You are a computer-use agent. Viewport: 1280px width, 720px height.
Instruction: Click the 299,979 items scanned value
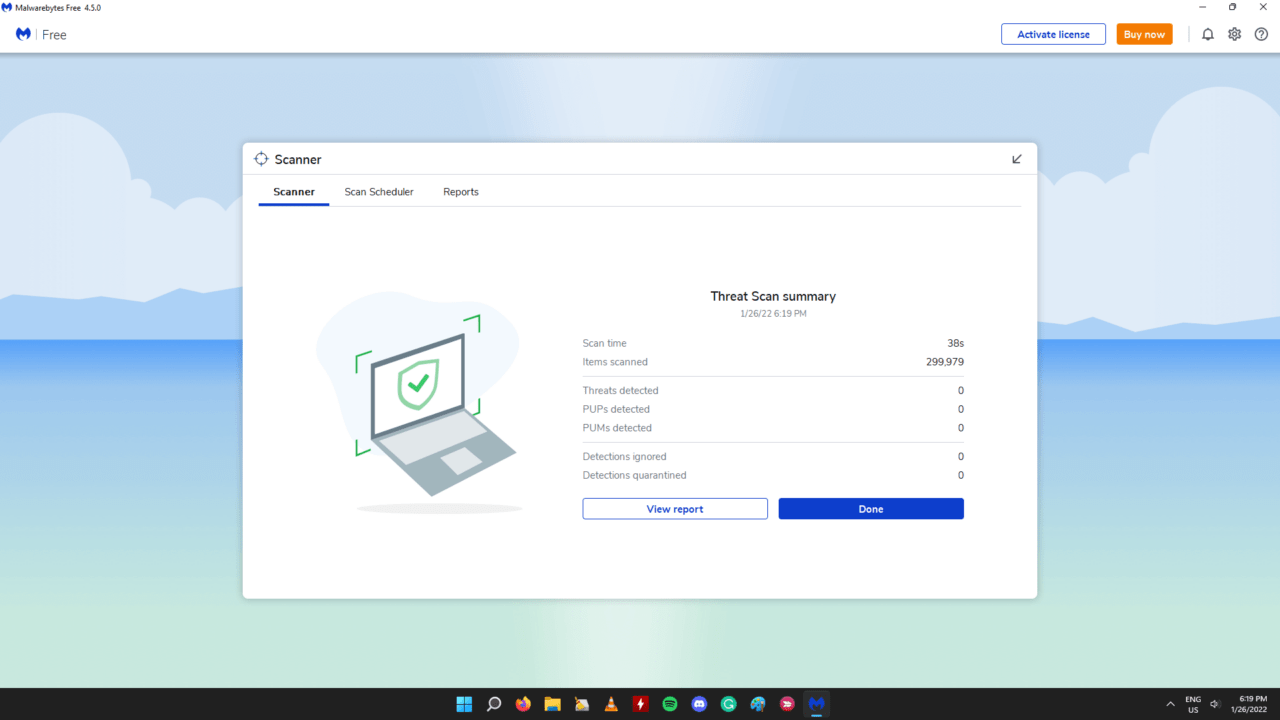pyautogui.click(x=945, y=362)
